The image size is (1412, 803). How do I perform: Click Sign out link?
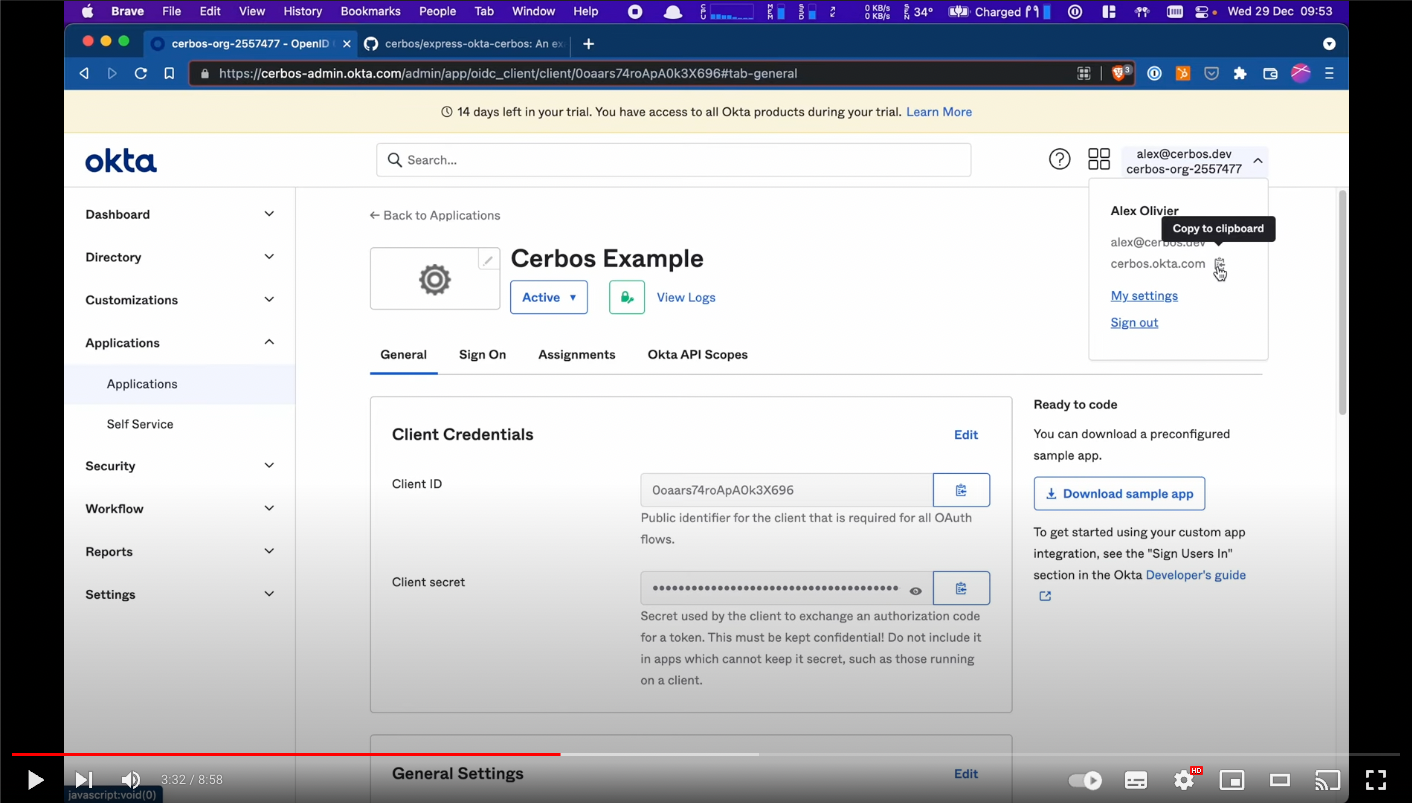pos(1134,323)
